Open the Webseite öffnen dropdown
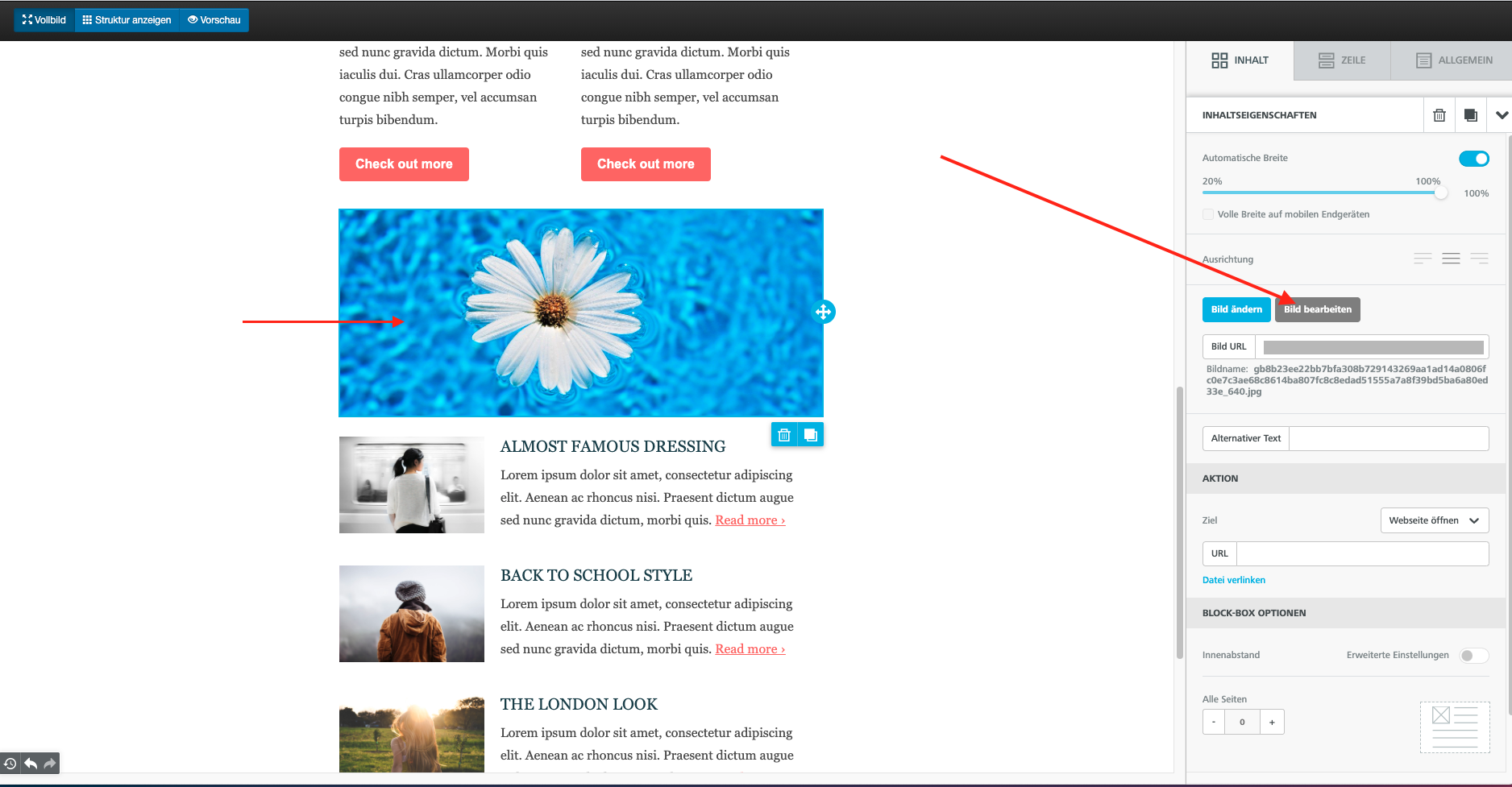The image size is (1512, 787). 1434,520
